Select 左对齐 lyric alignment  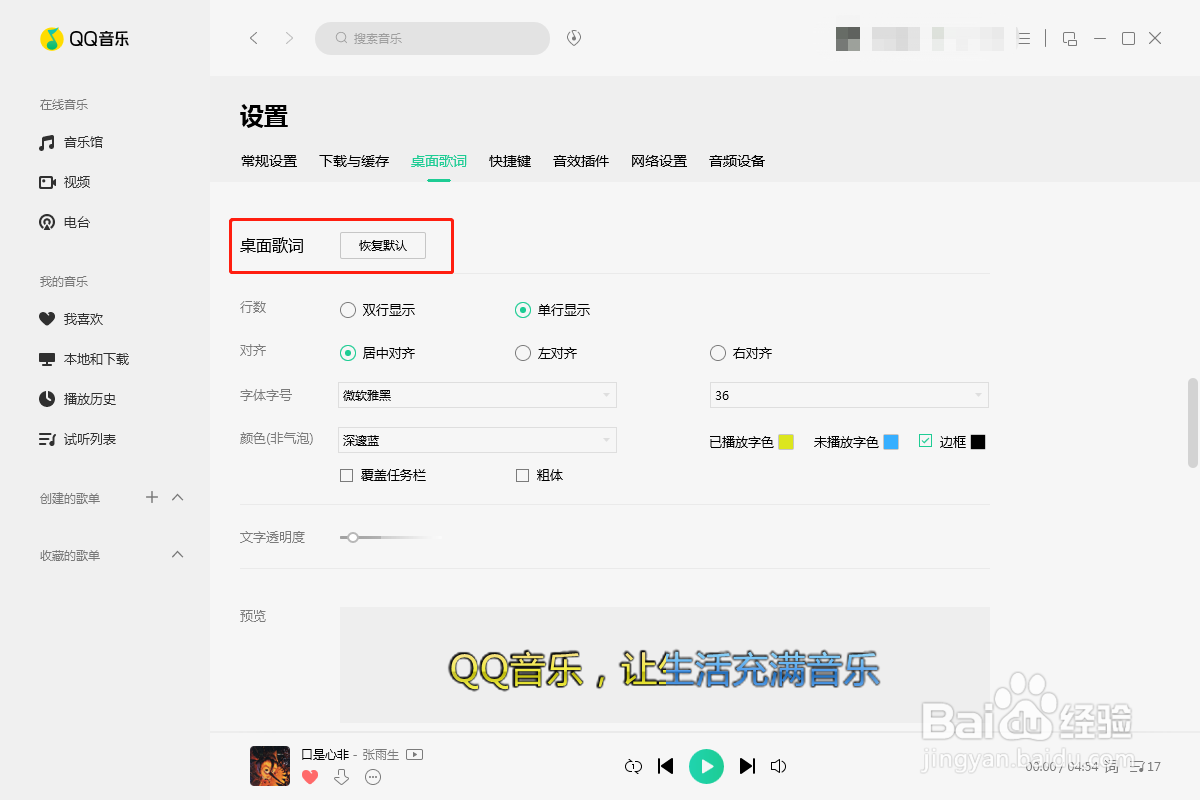(x=522, y=352)
